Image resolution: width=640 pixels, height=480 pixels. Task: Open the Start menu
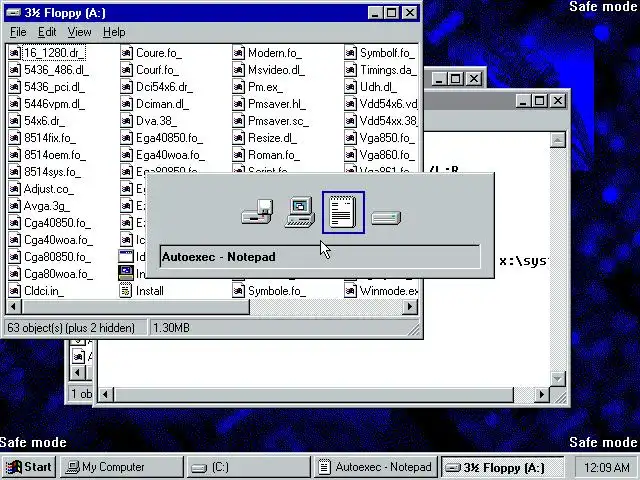[x=28, y=467]
